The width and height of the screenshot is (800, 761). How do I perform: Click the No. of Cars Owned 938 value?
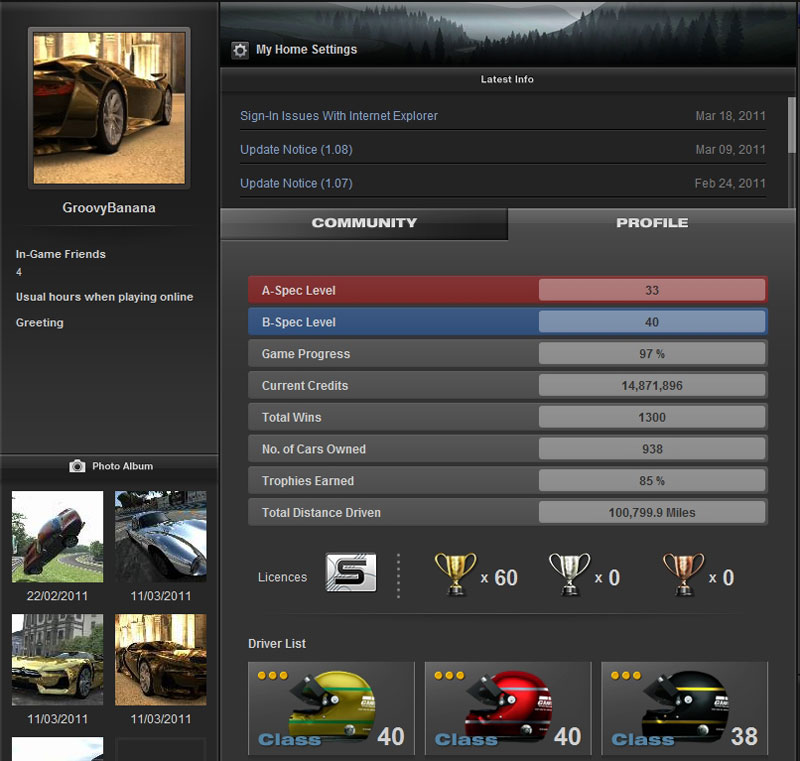tap(652, 449)
